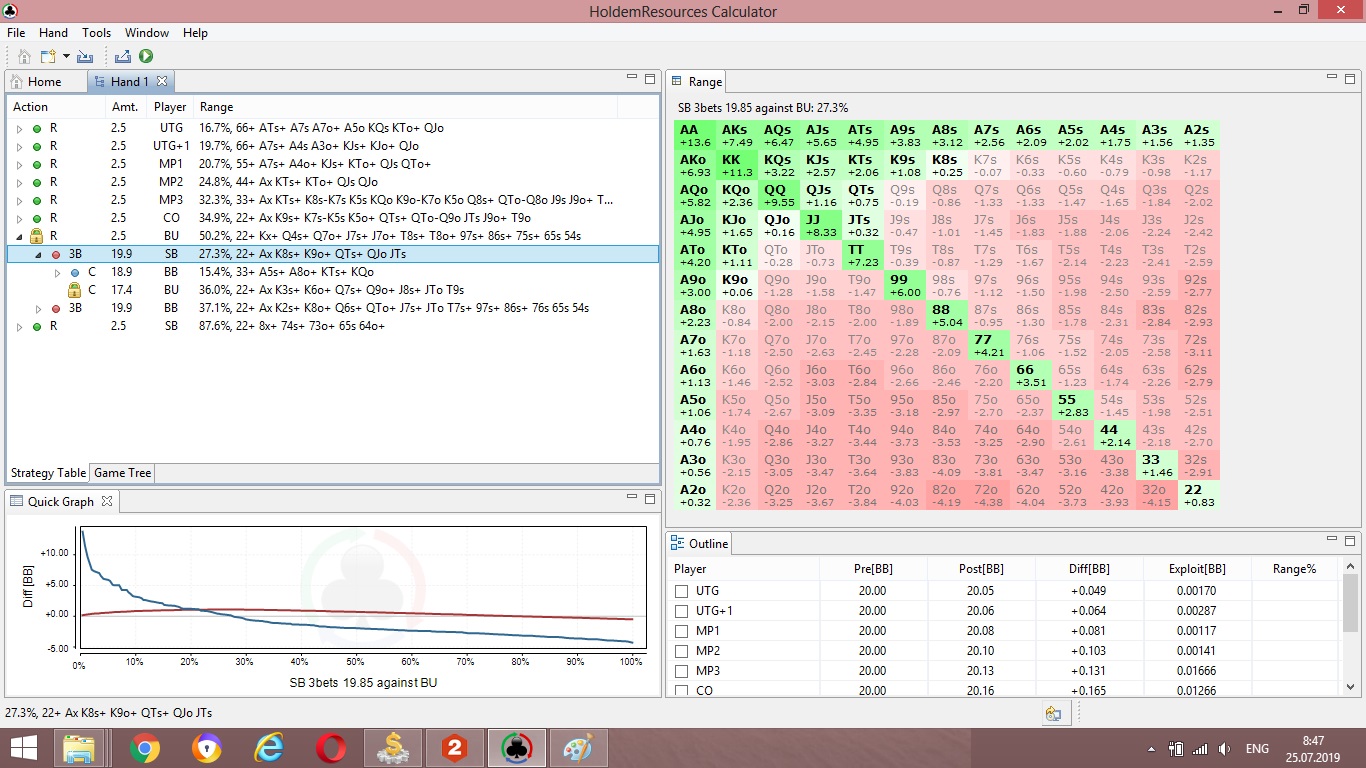Click the Home toolbar icon
1366x768 pixels.
pos(24,57)
